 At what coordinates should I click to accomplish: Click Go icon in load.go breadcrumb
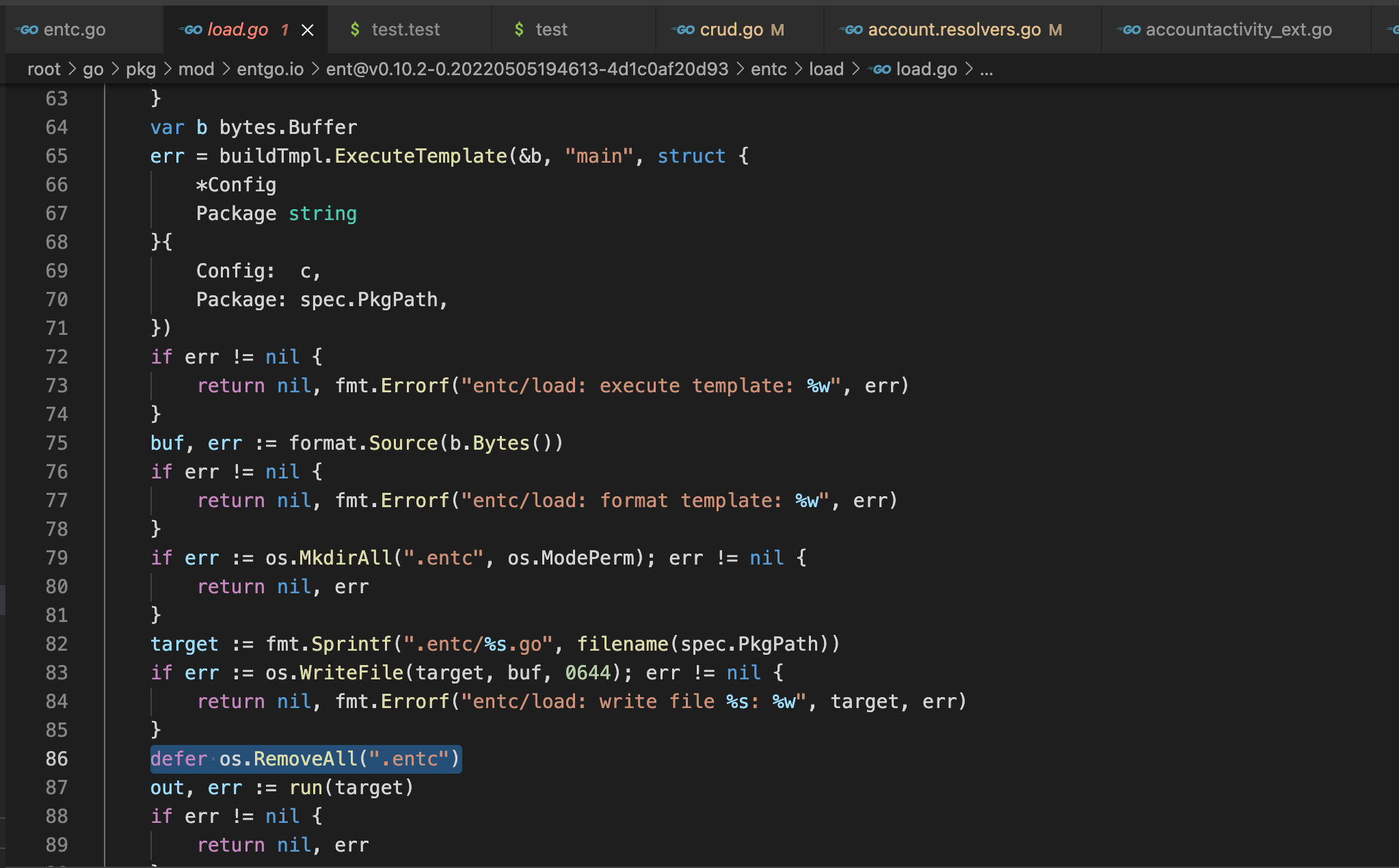coord(881,69)
